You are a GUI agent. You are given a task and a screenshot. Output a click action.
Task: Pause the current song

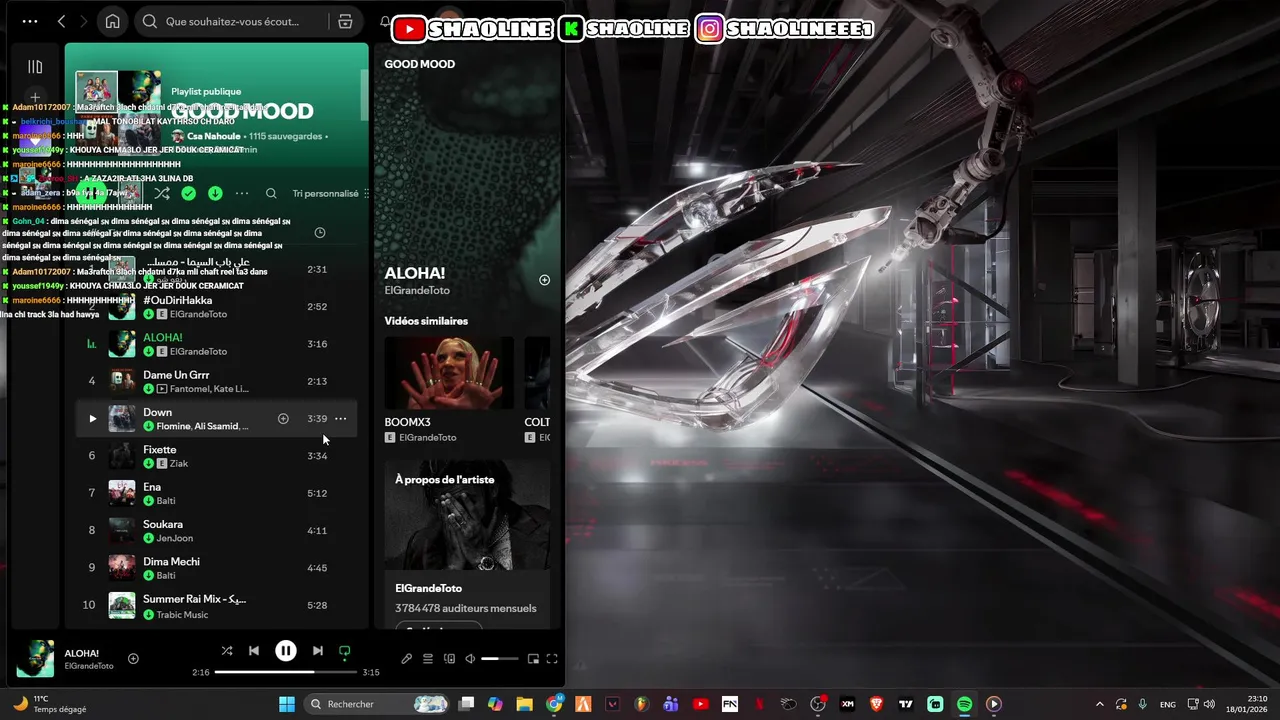click(x=286, y=651)
